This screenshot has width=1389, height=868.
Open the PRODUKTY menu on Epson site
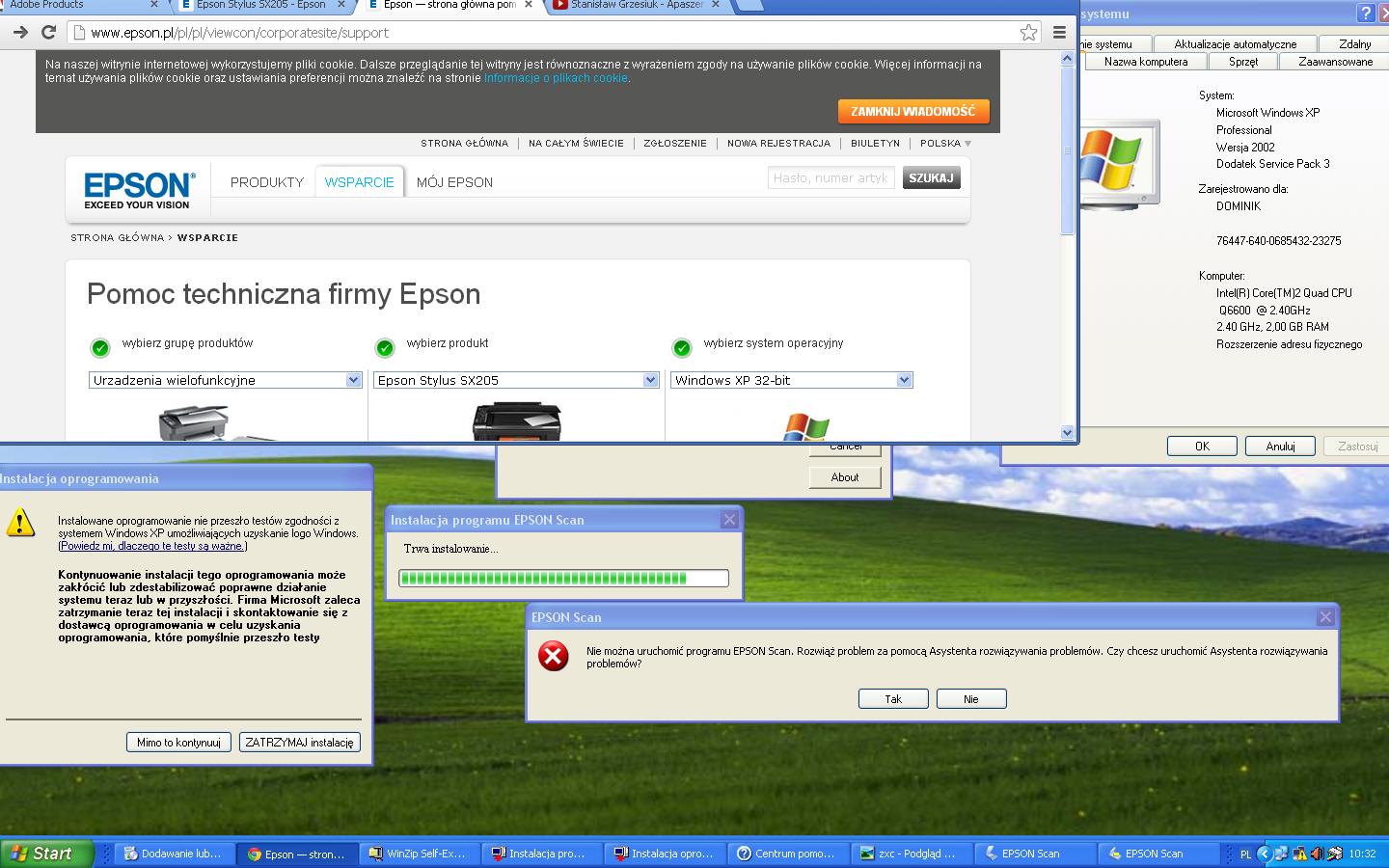(x=267, y=182)
